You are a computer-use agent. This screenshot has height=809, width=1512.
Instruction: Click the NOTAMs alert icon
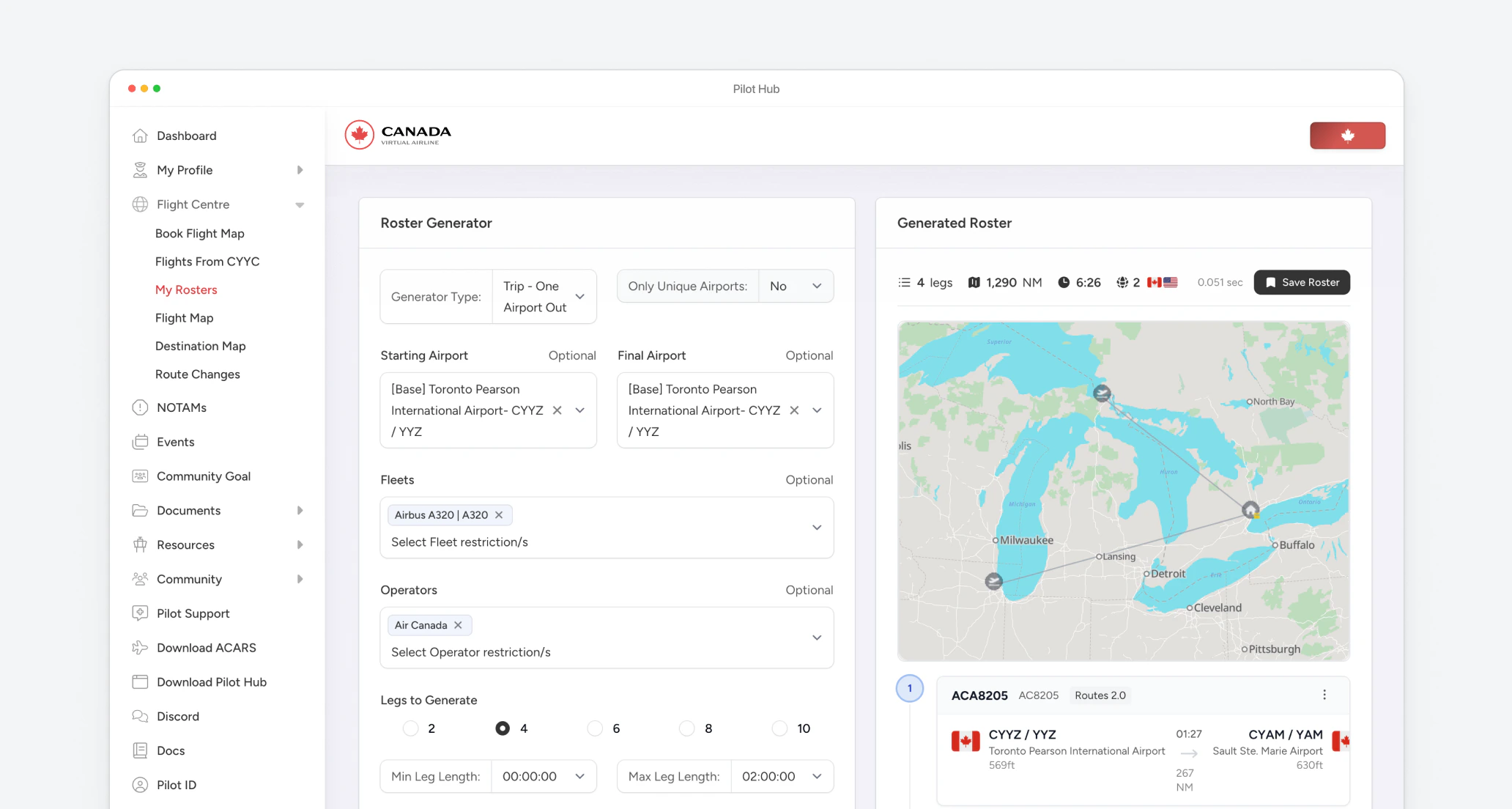click(140, 407)
